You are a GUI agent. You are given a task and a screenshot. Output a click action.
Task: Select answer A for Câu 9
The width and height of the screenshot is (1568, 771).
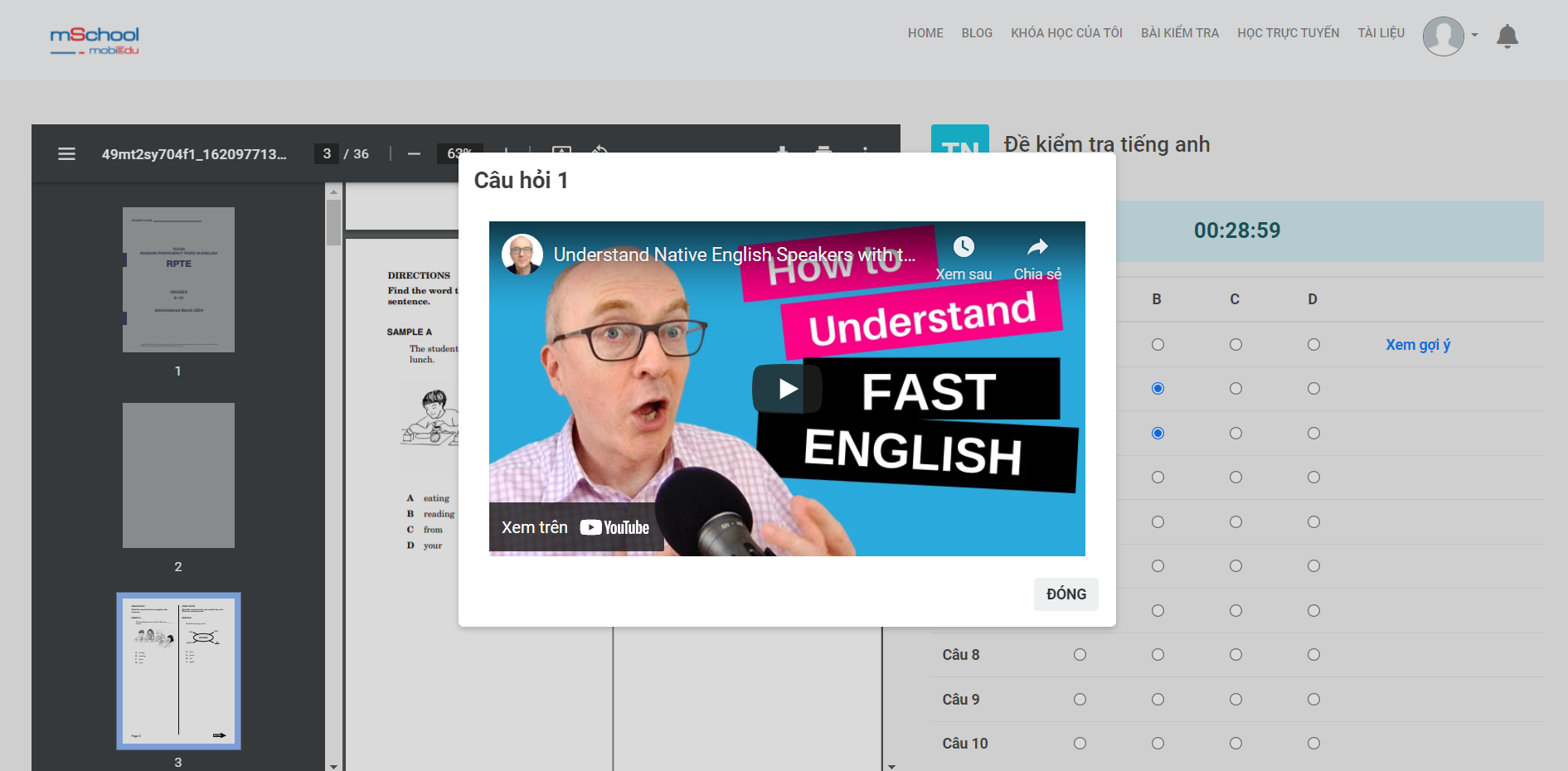(1080, 700)
